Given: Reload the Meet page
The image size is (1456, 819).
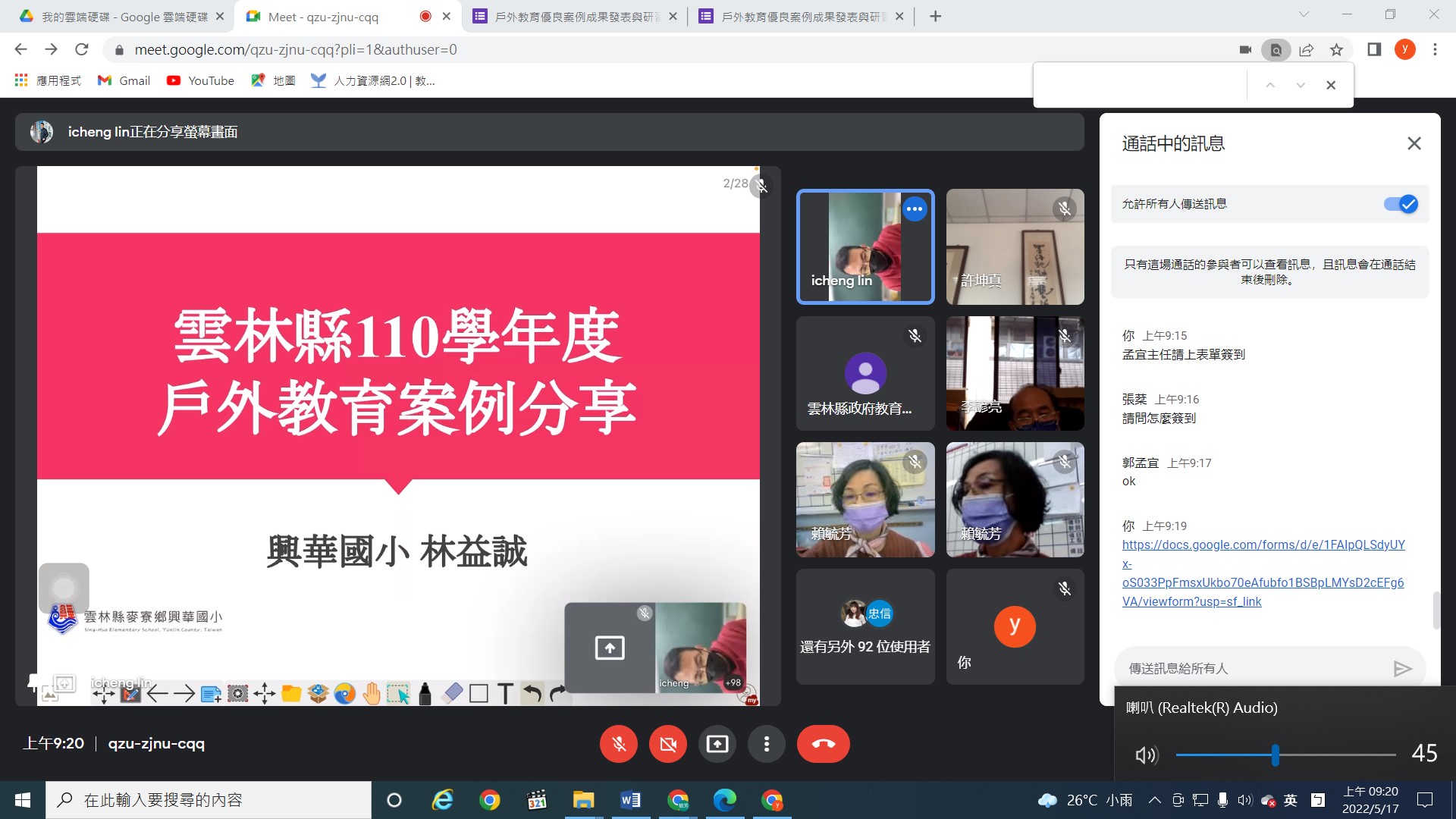Looking at the screenshot, I should click(81, 49).
